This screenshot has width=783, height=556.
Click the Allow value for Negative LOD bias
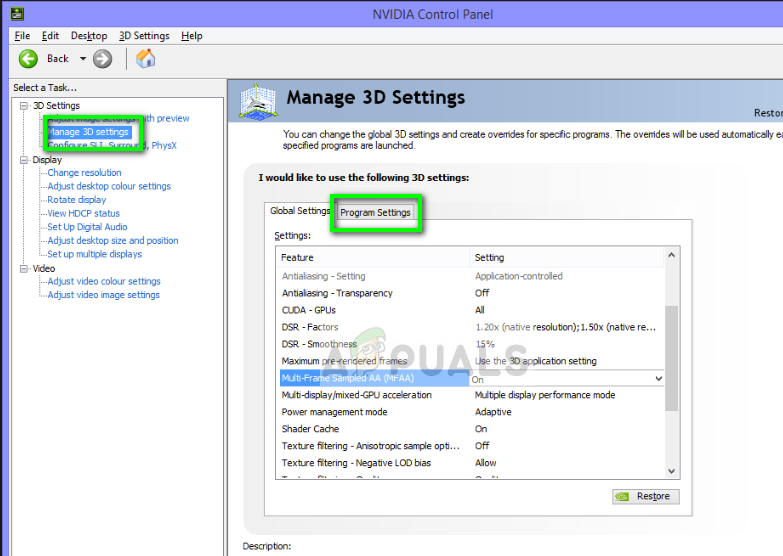pyautogui.click(x=485, y=463)
